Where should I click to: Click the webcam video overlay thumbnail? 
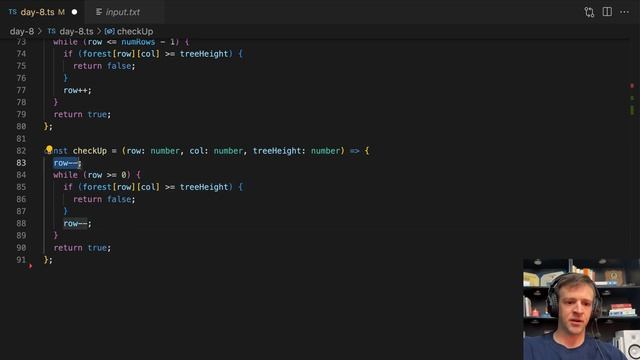[x=582, y=309]
